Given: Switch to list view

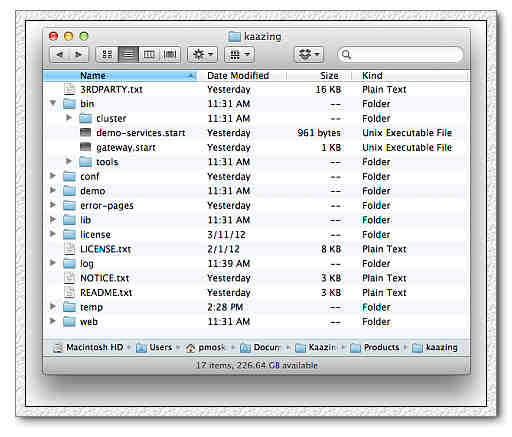Looking at the screenshot, I should click(128, 54).
